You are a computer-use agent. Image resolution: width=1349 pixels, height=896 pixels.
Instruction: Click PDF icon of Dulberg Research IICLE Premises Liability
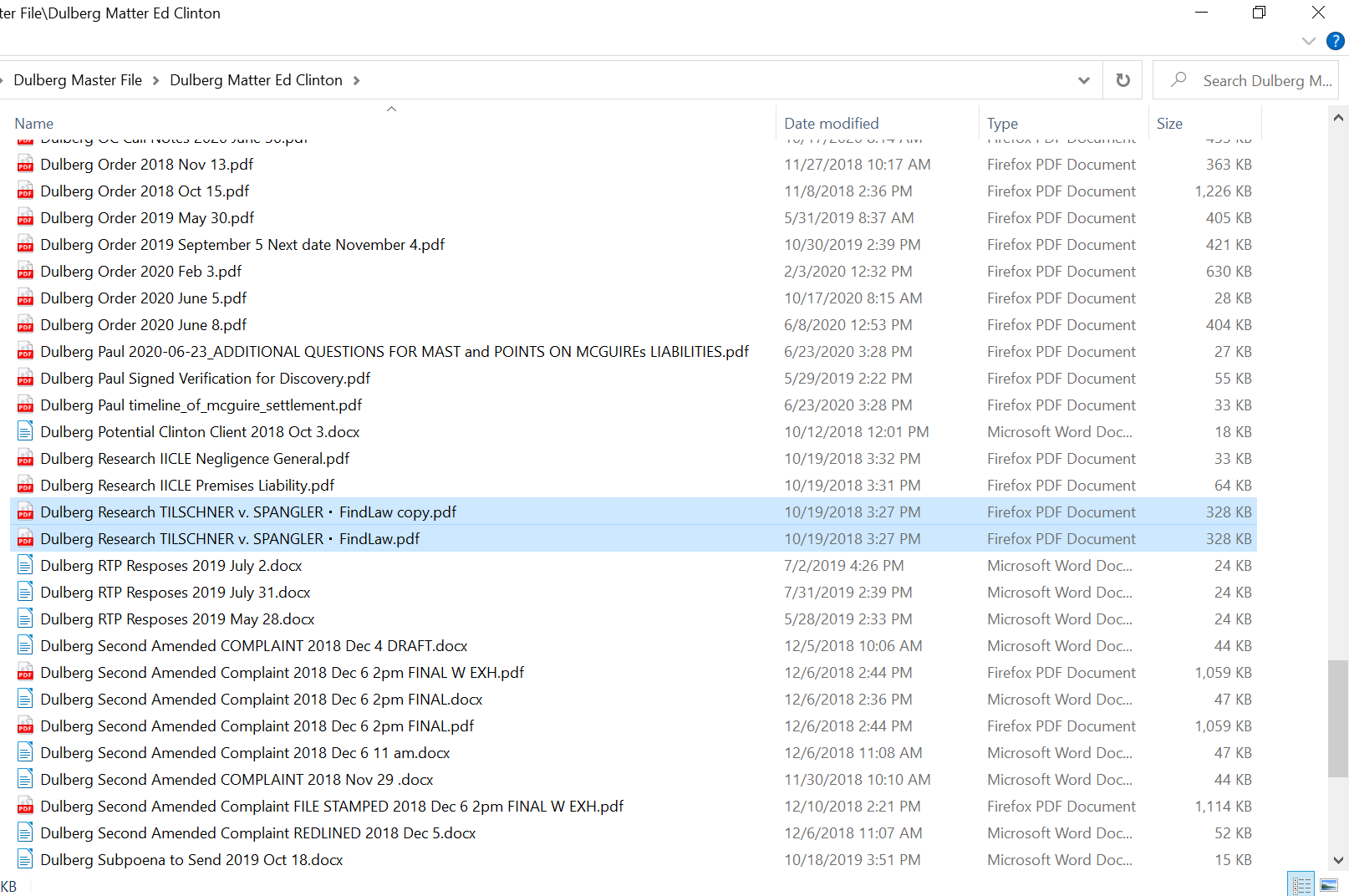(x=26, y=486)
